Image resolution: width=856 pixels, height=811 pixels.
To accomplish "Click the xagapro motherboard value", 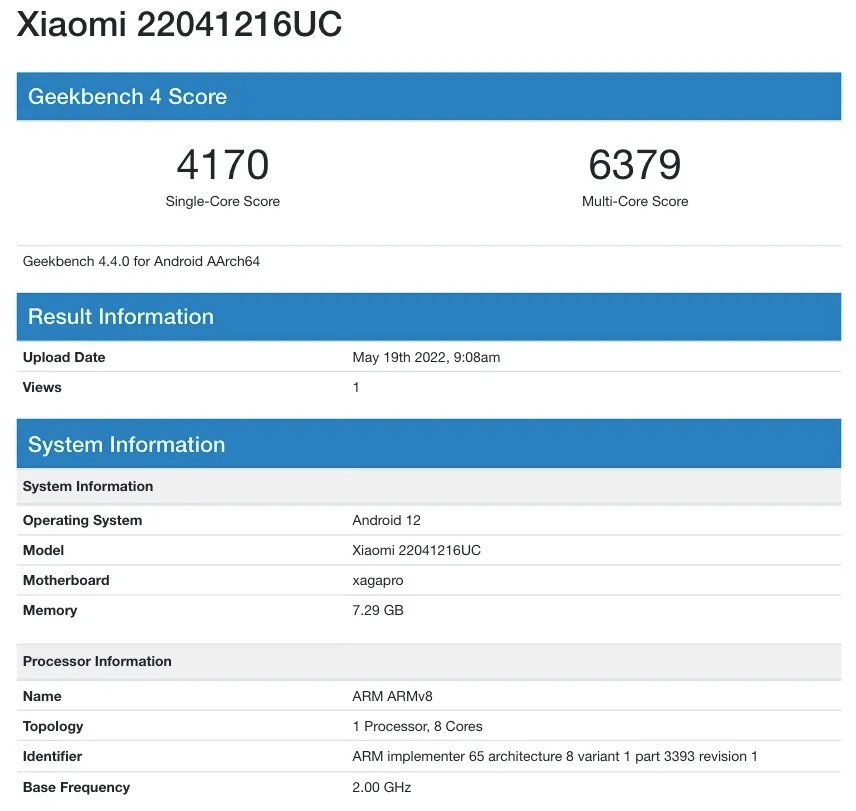I will 377,580.
